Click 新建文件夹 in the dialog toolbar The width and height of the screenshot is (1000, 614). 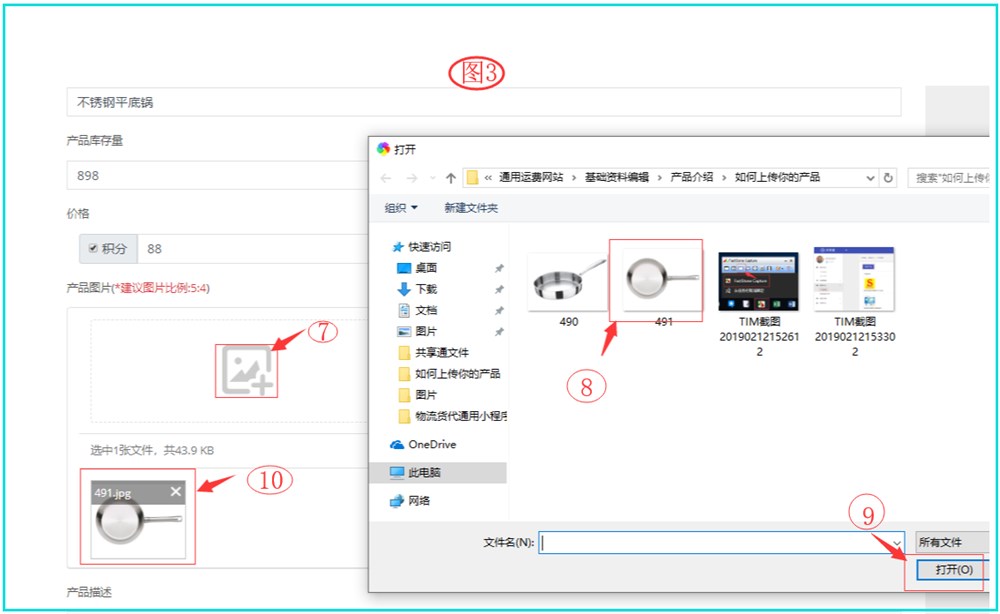pos(470,208)
